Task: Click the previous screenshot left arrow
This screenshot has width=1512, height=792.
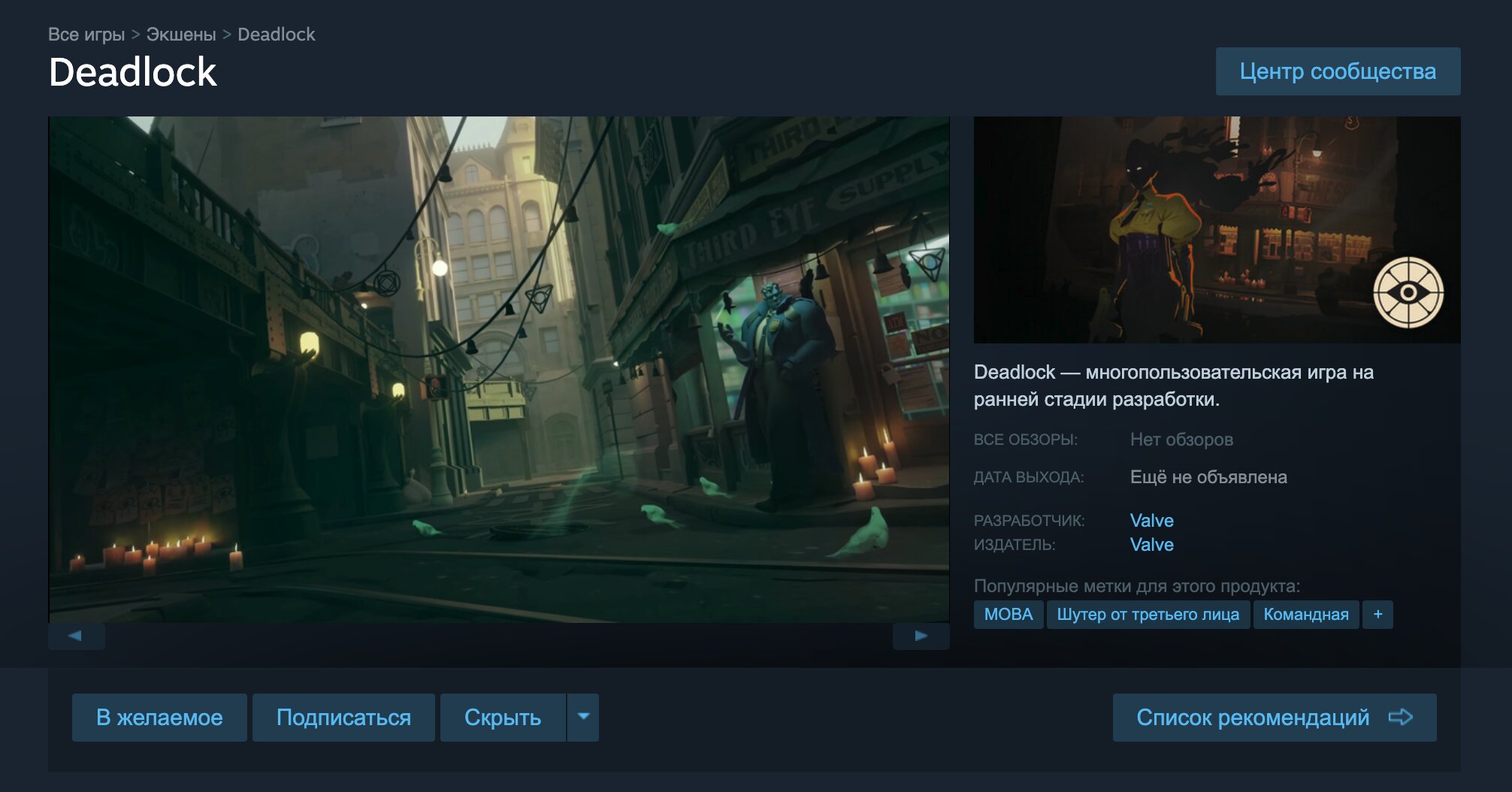Action: coord(76,636)
